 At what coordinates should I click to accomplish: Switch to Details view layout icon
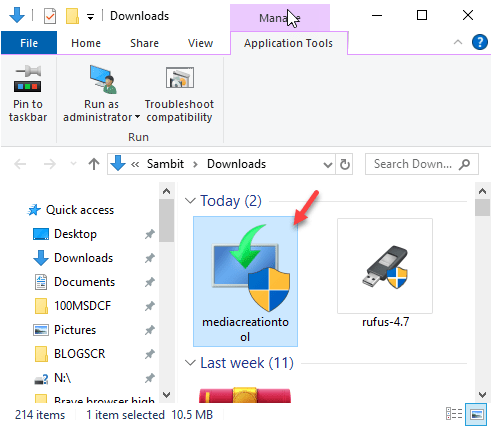click(454, 414)
